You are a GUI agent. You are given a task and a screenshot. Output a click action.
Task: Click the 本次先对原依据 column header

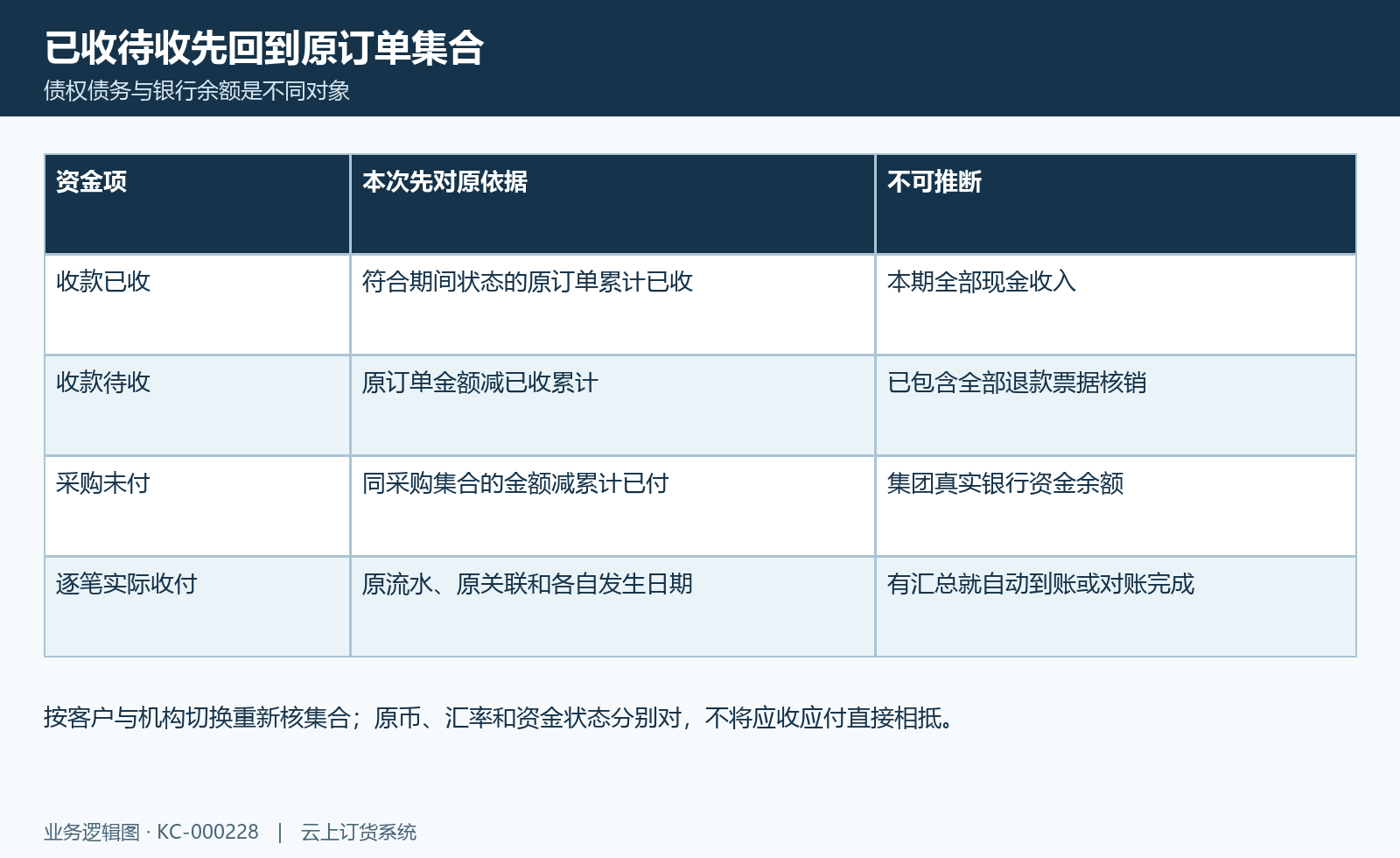pyautogui.click(x=612, y=204)
